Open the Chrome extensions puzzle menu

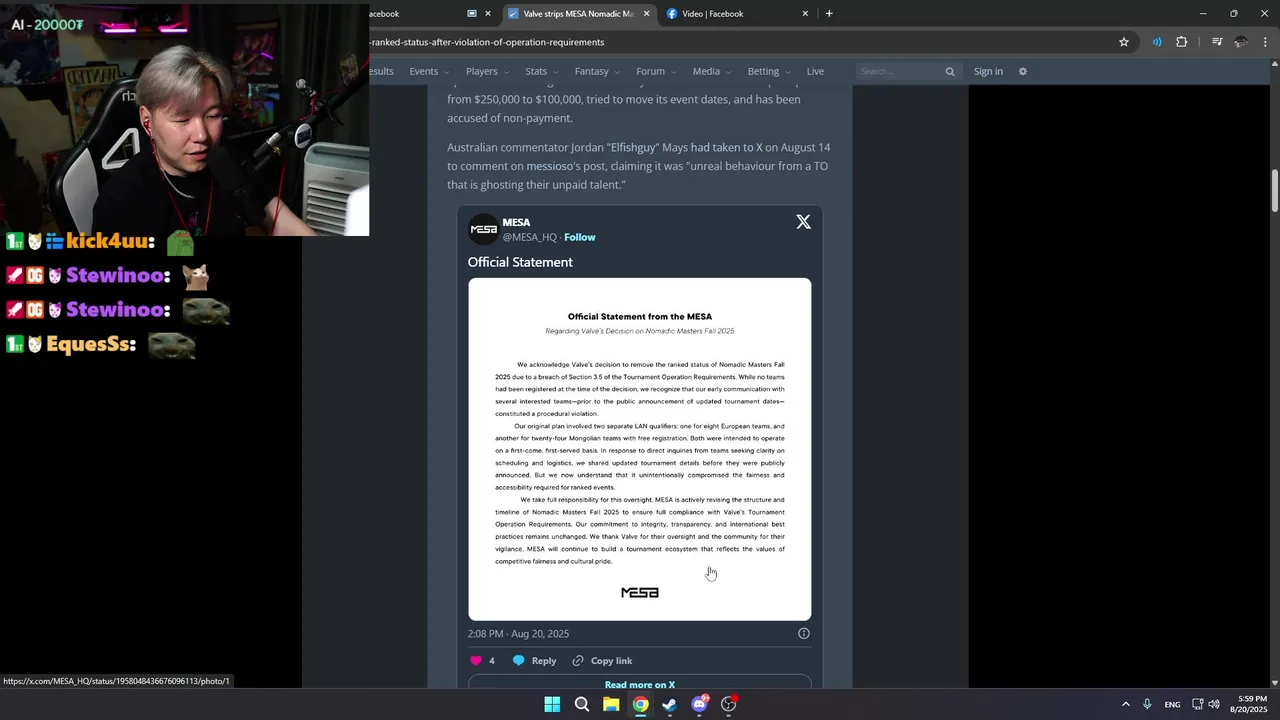[x=1182, y=42]
